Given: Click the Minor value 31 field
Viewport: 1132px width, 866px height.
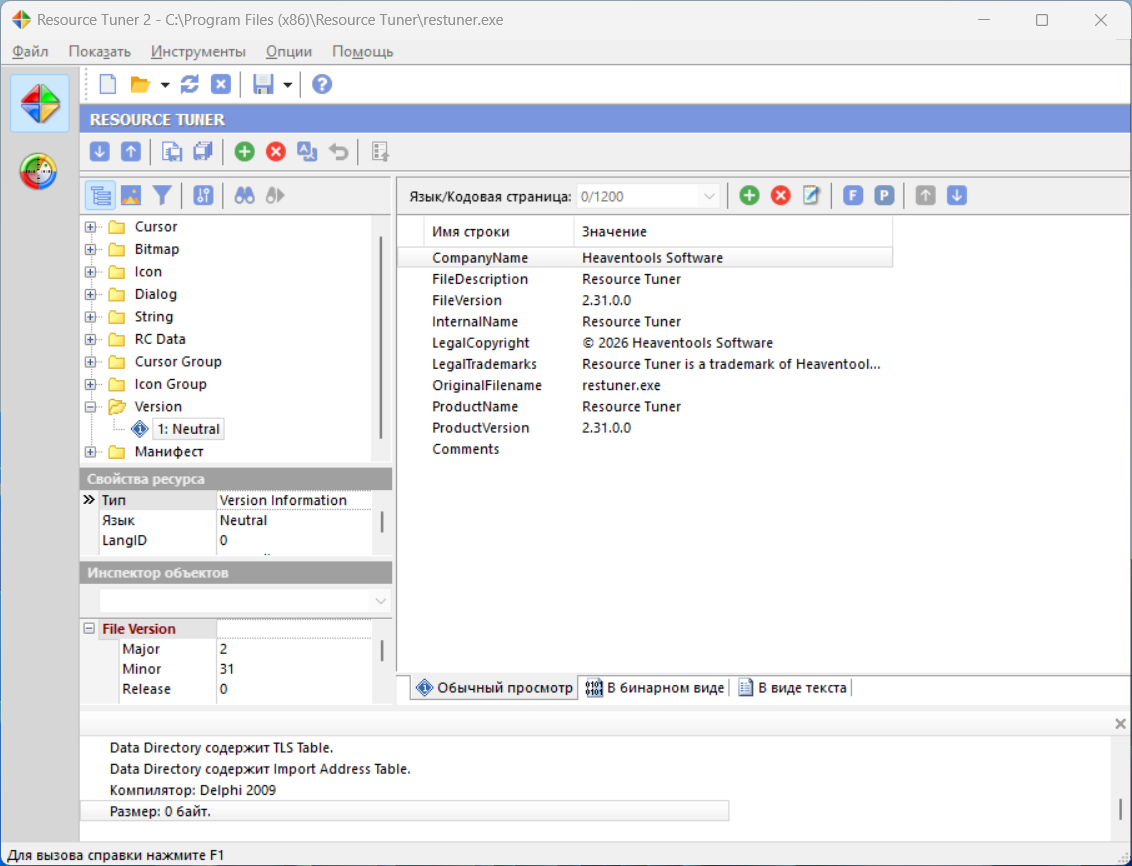Looking at the screenshot, I should click(294, 669).
